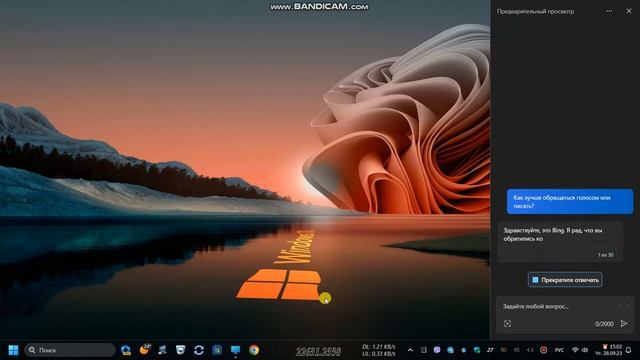Image resolution: width=640 pixels, height=360 pixels.
Task: Click the taskbar 'Поиск' search box
Action: coord(70,350)
